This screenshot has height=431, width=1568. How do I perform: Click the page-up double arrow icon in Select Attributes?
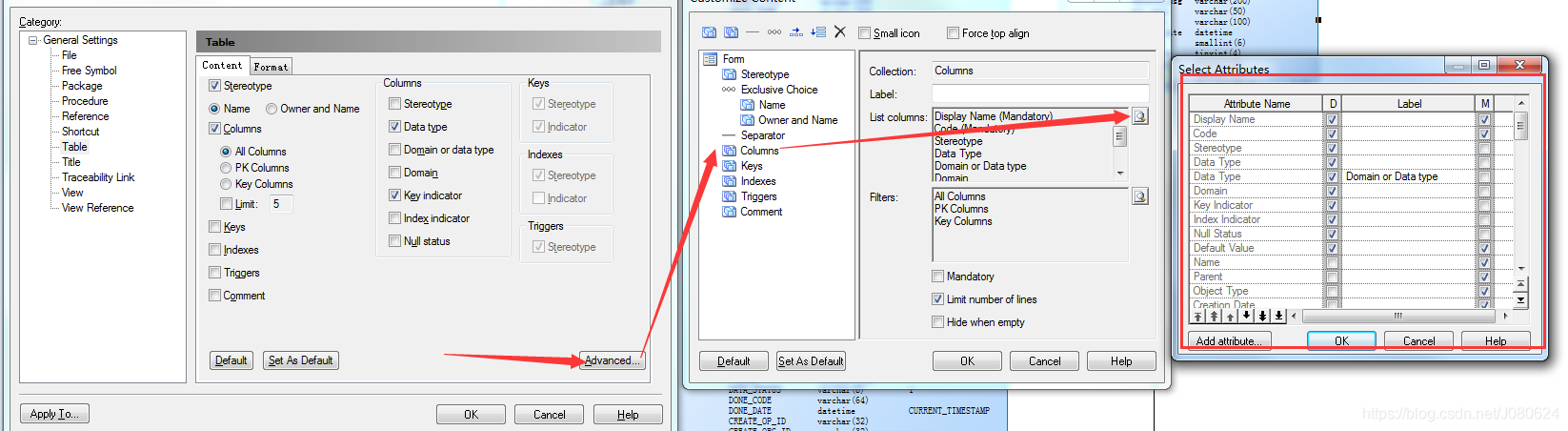(1215, 316)
